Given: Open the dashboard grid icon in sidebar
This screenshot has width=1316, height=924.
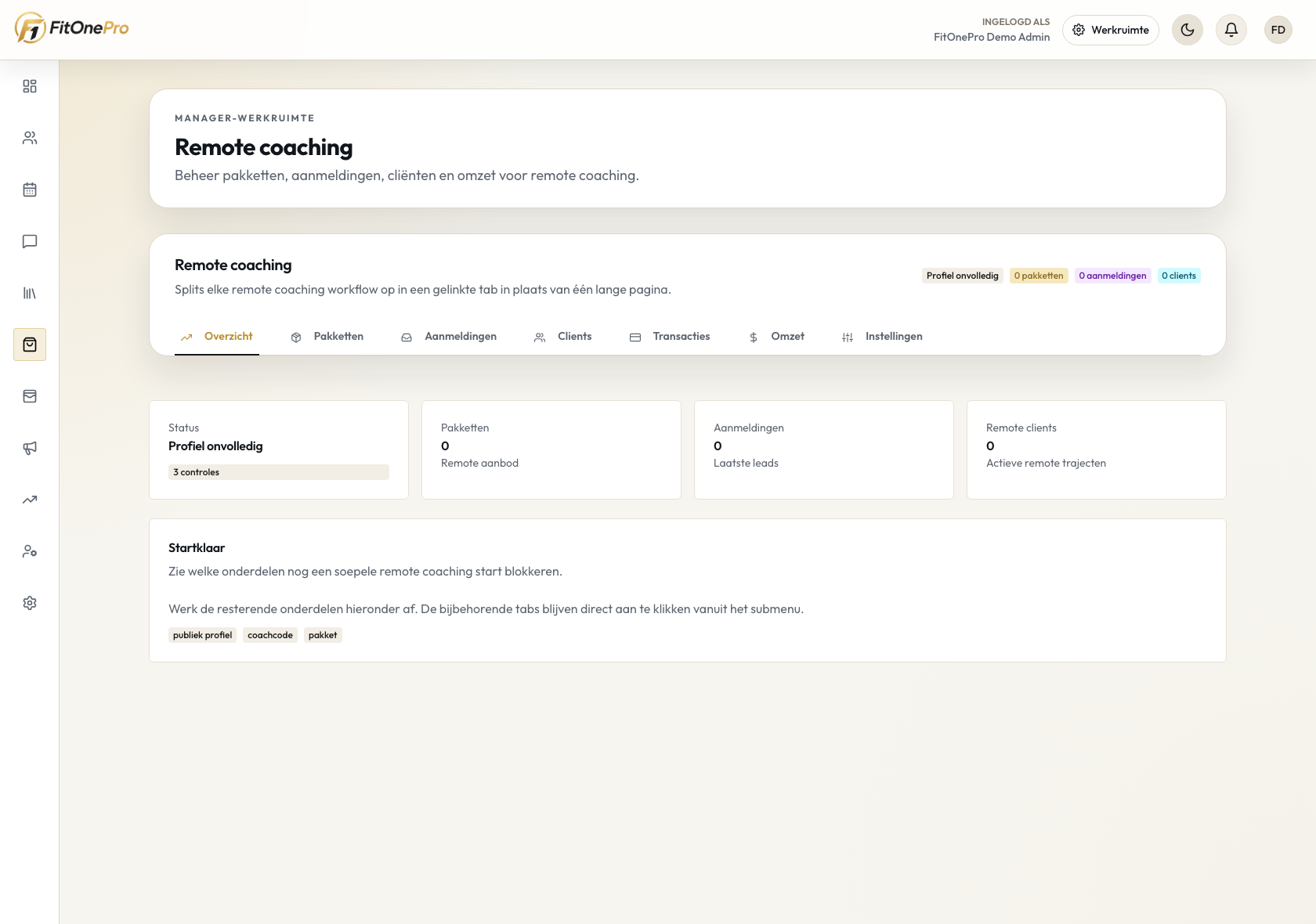Looking at the screenshot, I should tap(30, 86).
